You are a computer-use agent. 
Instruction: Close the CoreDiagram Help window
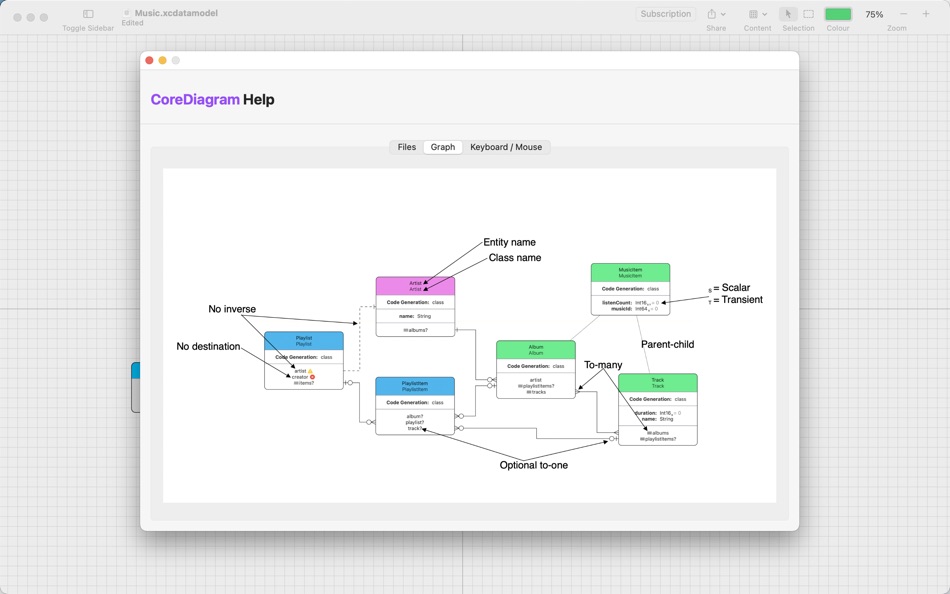point(149,60)
